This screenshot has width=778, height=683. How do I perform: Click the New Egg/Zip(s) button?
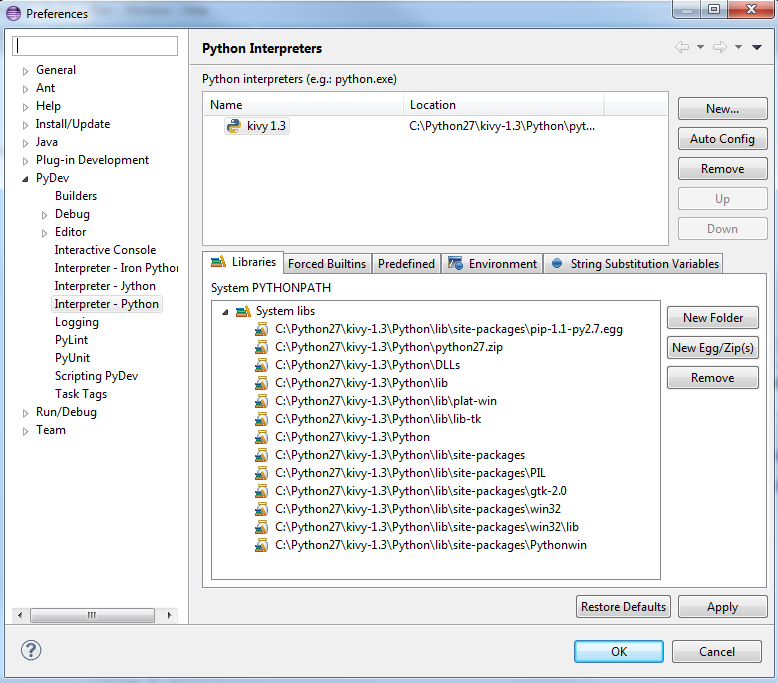tap(713, 348)
